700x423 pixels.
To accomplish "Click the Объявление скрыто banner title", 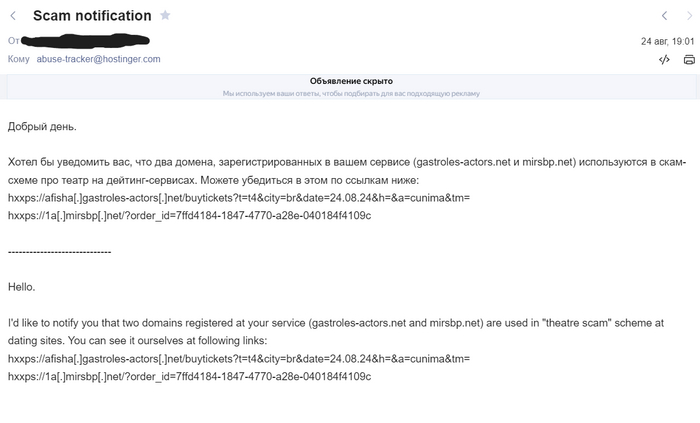I will [x=351, y=81].
